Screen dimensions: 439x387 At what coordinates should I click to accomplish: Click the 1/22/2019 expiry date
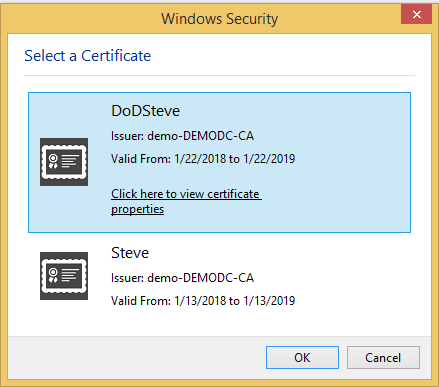(269, 159)
